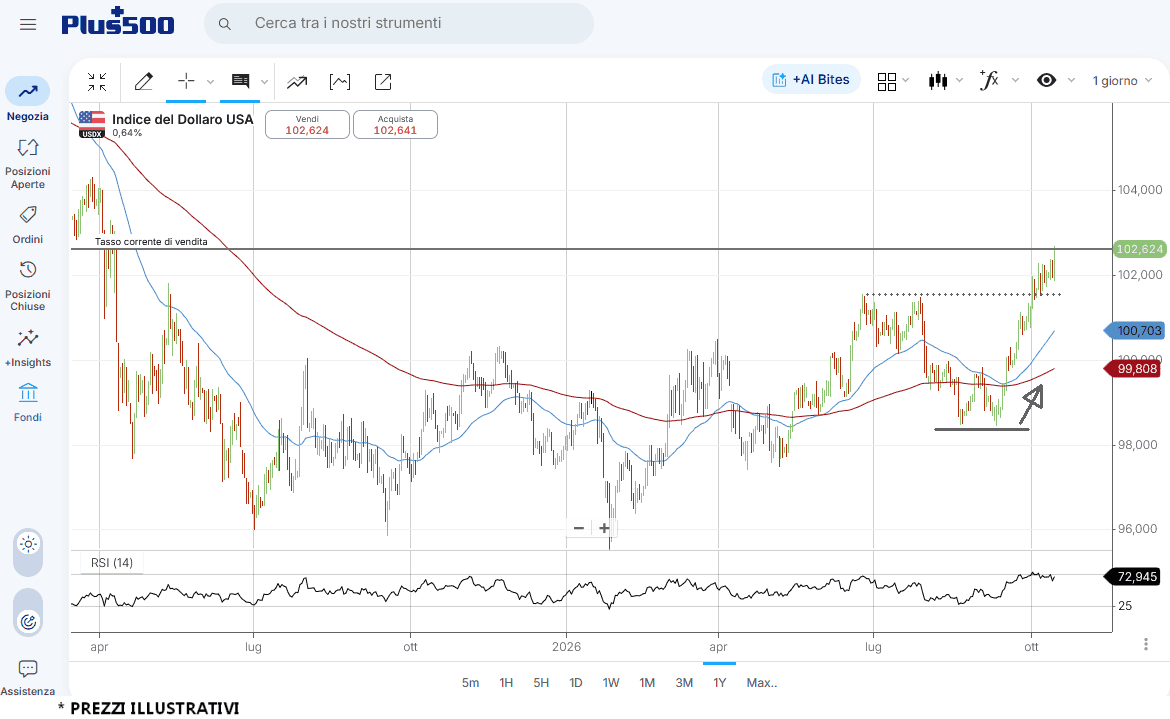Select the 5m timeframe
Viewport: 1170px width, 719px height.
(470, 682)
